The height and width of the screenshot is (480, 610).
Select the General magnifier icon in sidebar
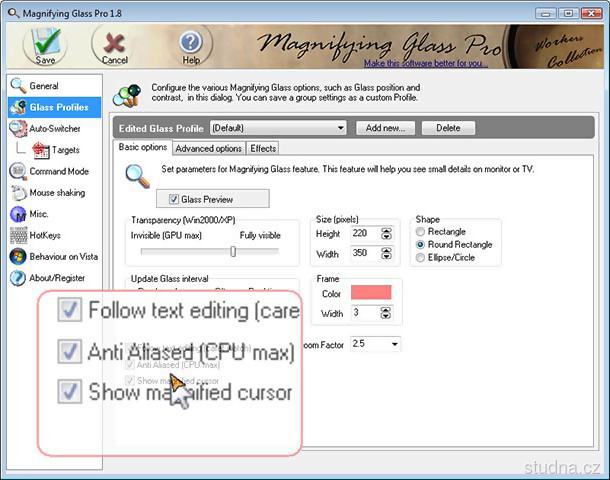pyautogui.click(x=18, y=86)
